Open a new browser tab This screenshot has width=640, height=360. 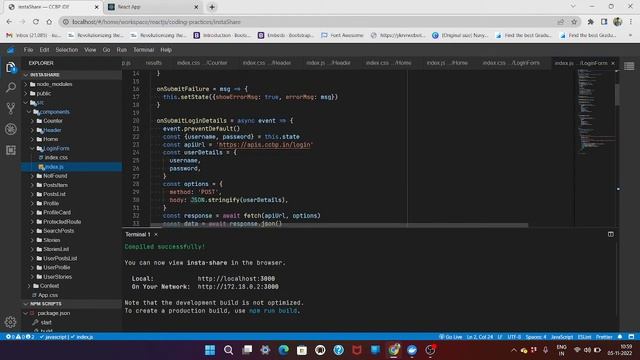(x=212, y=7)
